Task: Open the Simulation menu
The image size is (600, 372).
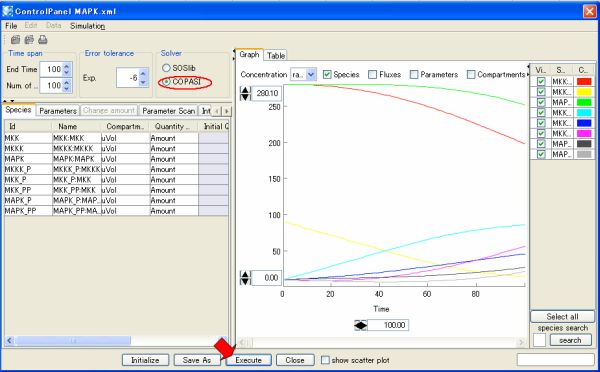Action: [88, 26]
